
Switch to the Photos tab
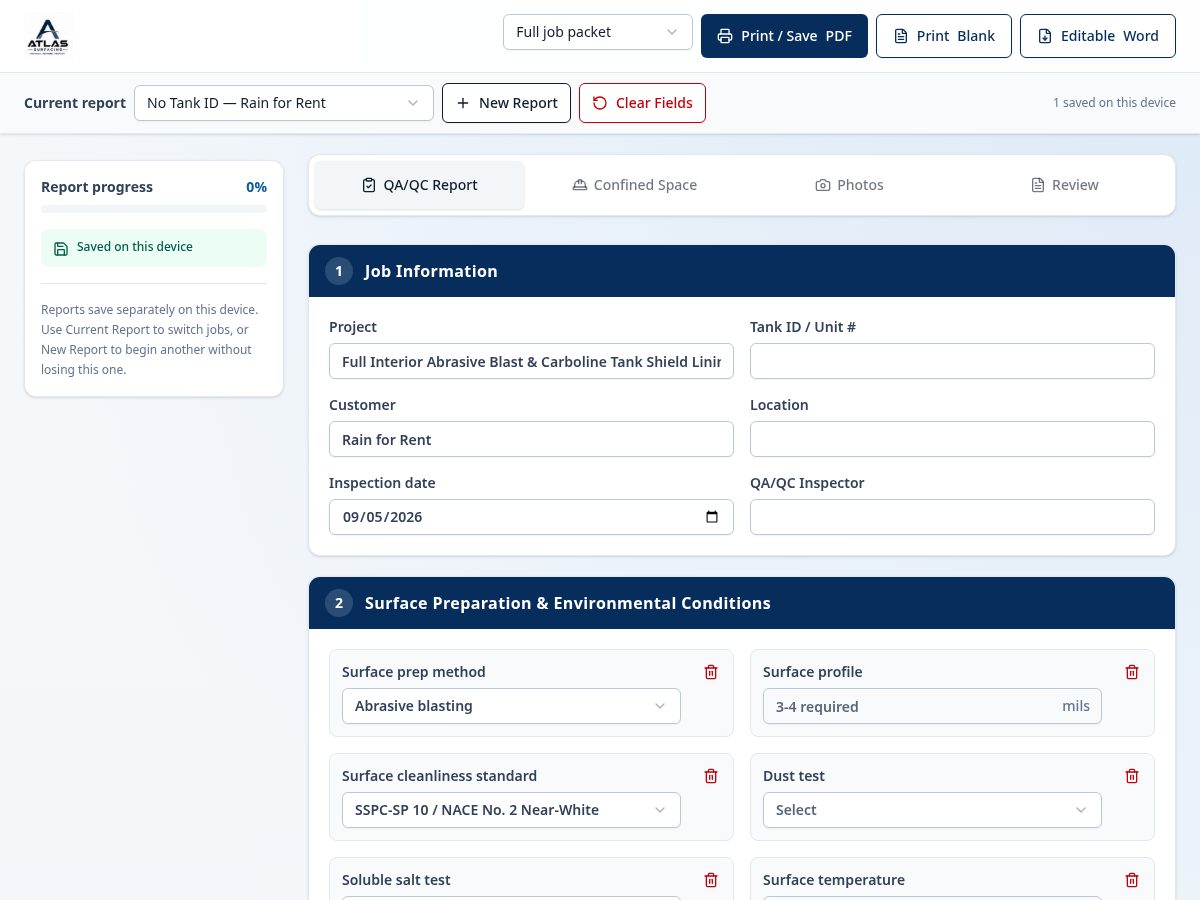(x=850, y=185)
